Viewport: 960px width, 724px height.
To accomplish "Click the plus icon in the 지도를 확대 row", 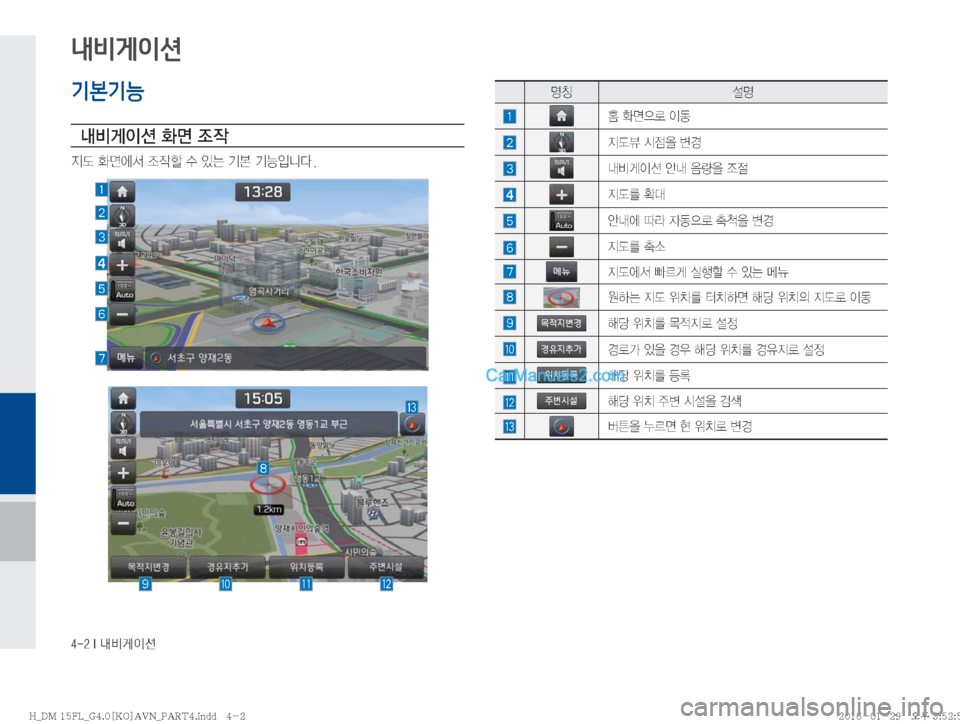I will coord(561,195).
